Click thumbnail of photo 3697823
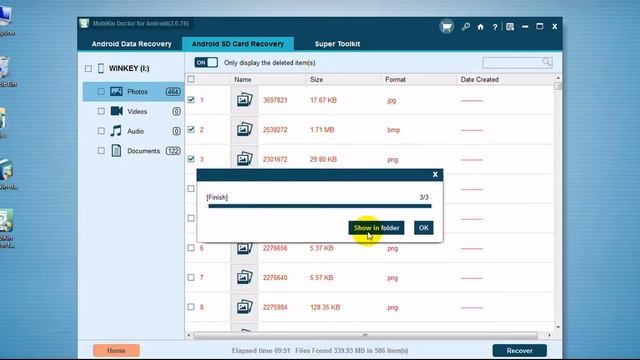The height and width of the screenshot is (360, 640). [244, 100]
